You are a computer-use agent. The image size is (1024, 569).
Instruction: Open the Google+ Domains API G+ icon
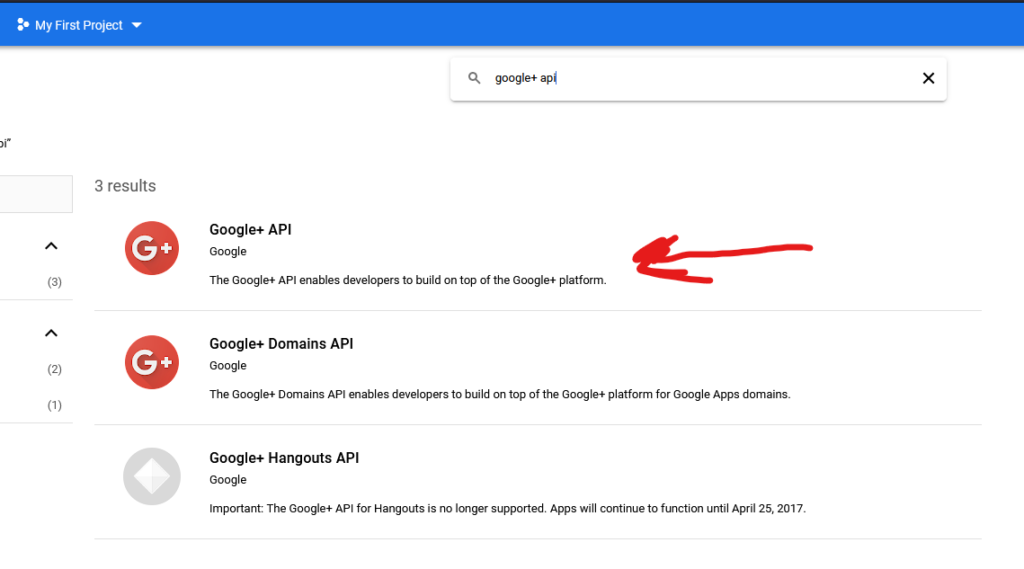click(152, 363)
